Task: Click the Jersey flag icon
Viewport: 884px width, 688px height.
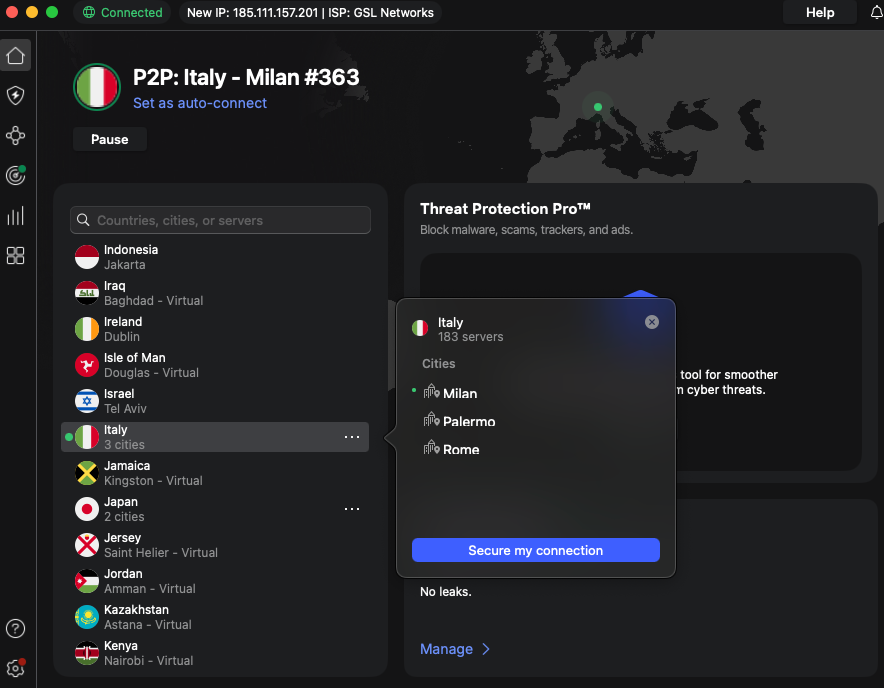Action: click(87, 545)
